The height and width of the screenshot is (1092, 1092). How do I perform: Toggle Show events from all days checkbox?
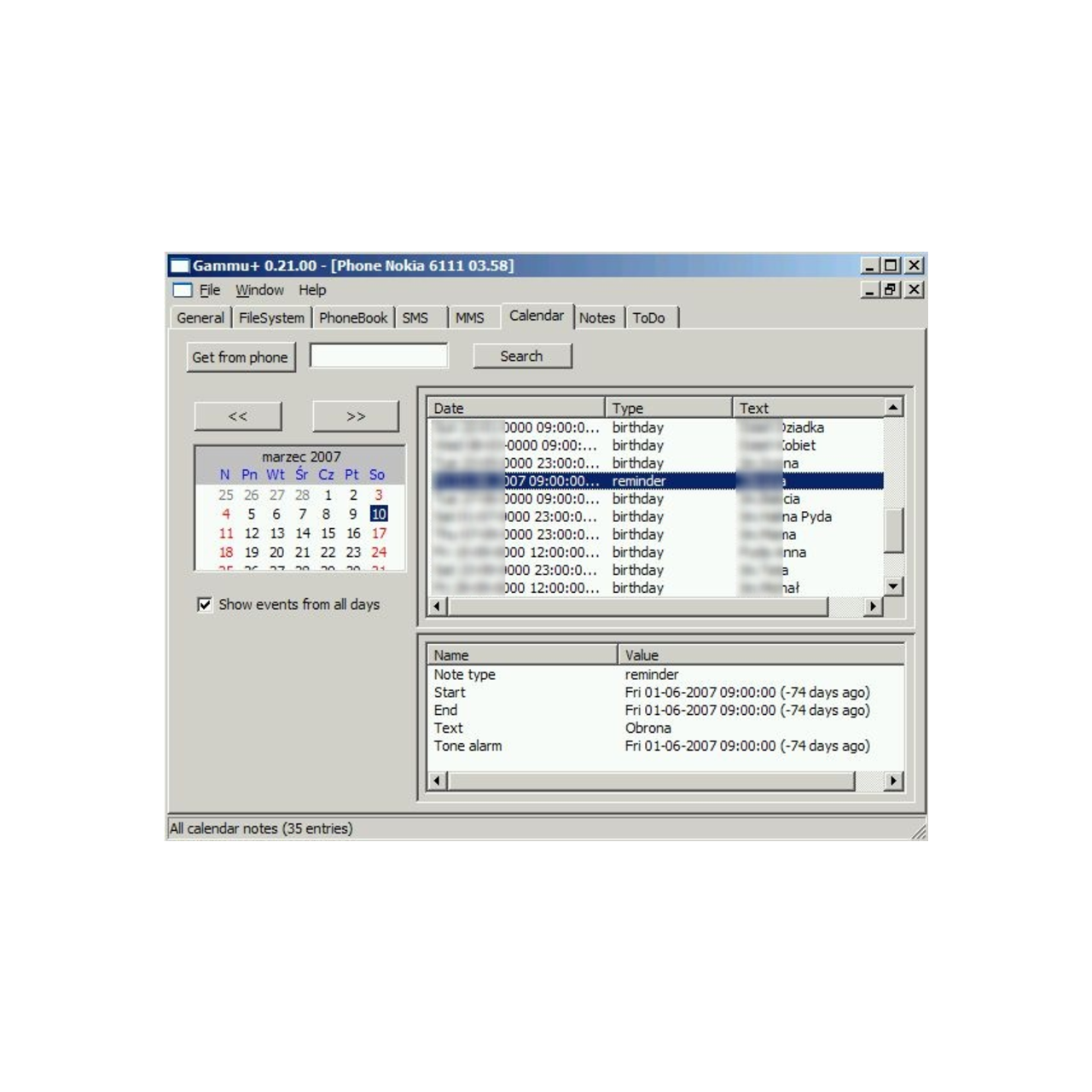tap(205, 605)
